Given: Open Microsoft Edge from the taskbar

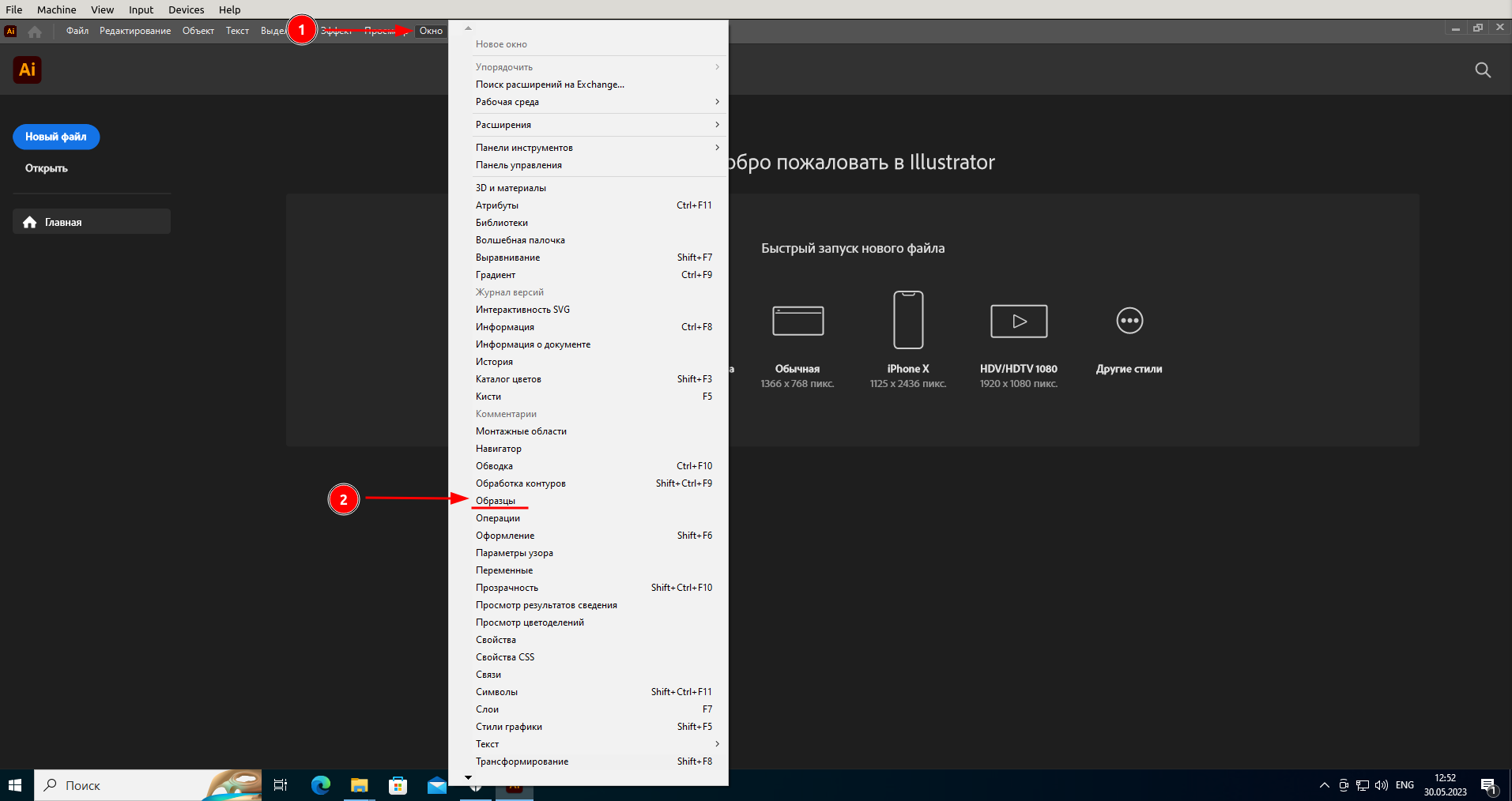Looking at the screenshot, I should tap(320, 785).
